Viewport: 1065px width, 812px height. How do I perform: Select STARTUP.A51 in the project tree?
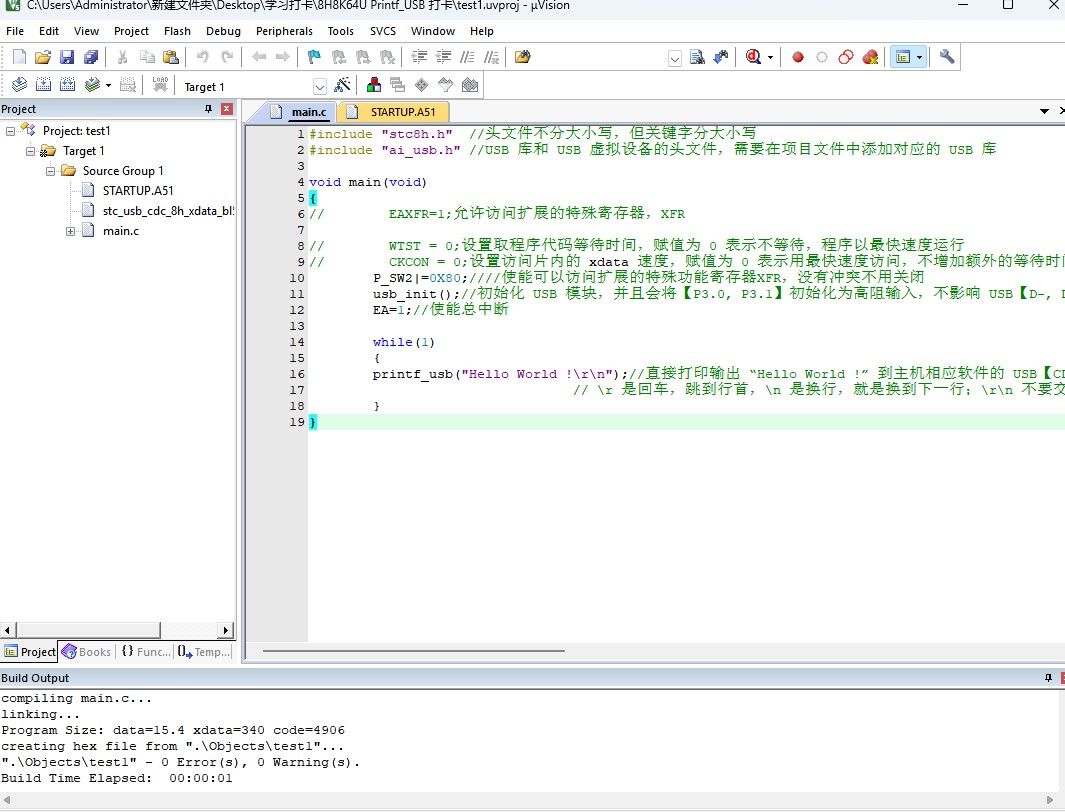(138, 191)
